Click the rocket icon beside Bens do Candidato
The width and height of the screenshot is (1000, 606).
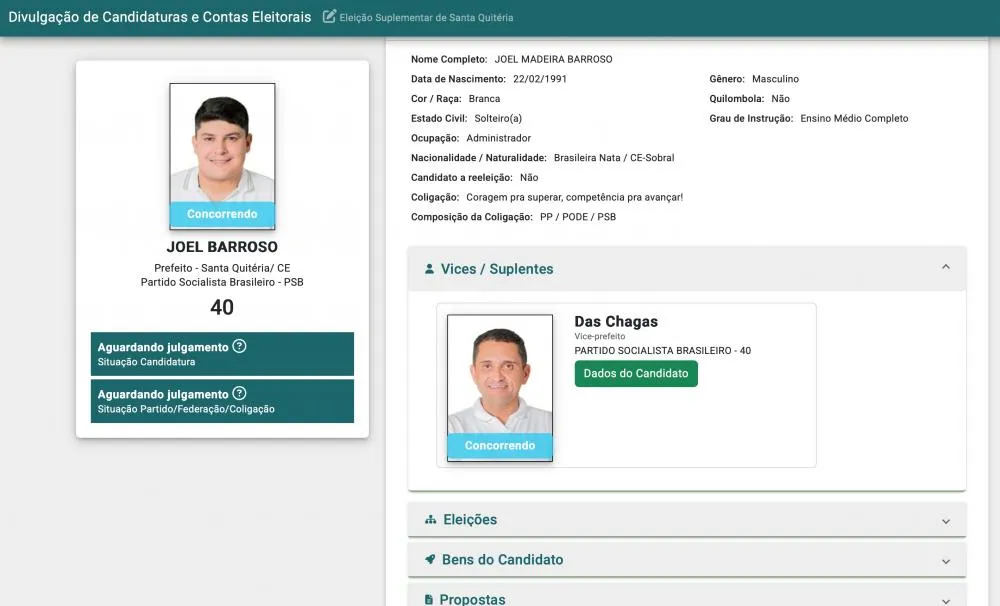pos(430,560)
